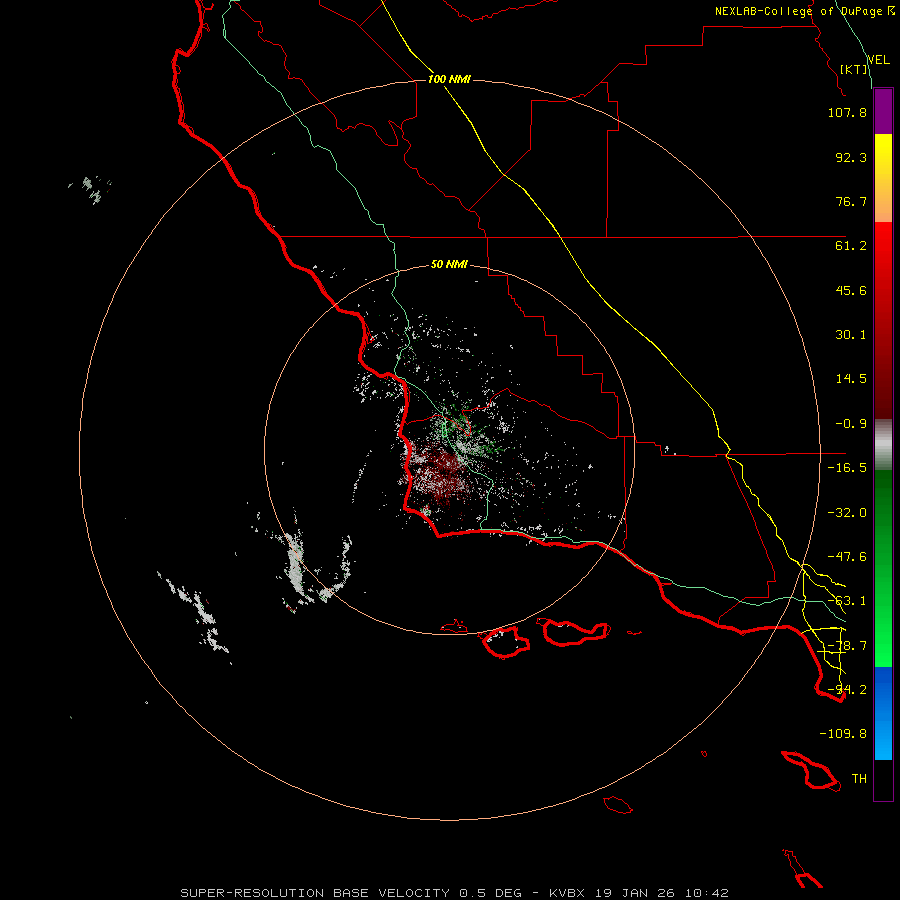Click the 92.3 scale value
Viewport: 900px width, 900px height.
(851, 157)
